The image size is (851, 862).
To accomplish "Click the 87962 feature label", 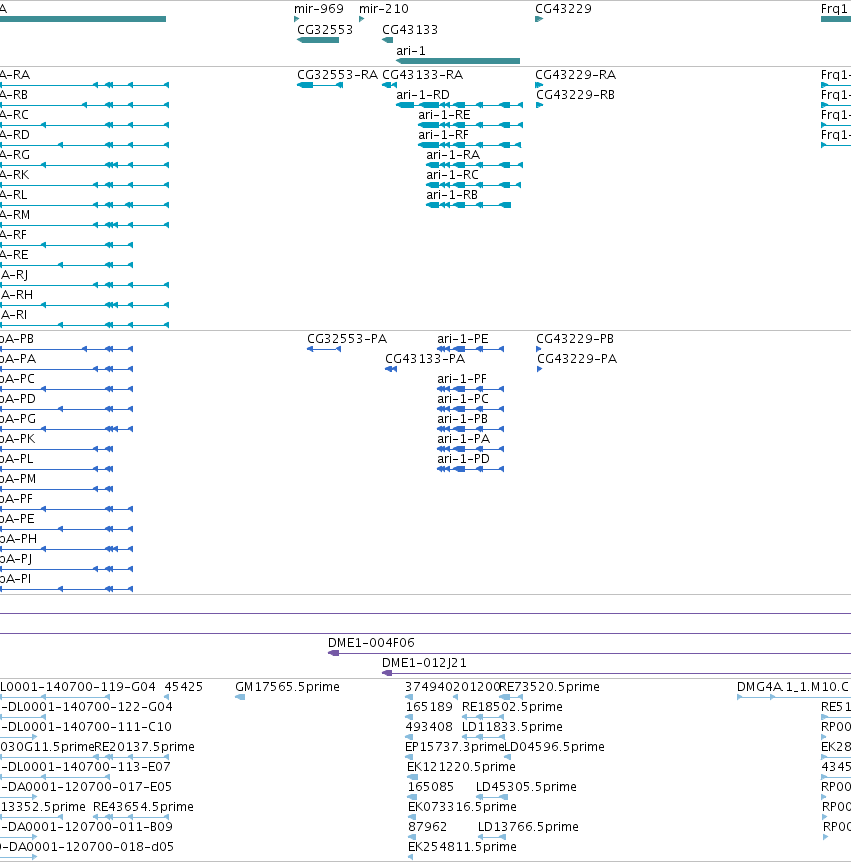I will click(x=427, y=827).
